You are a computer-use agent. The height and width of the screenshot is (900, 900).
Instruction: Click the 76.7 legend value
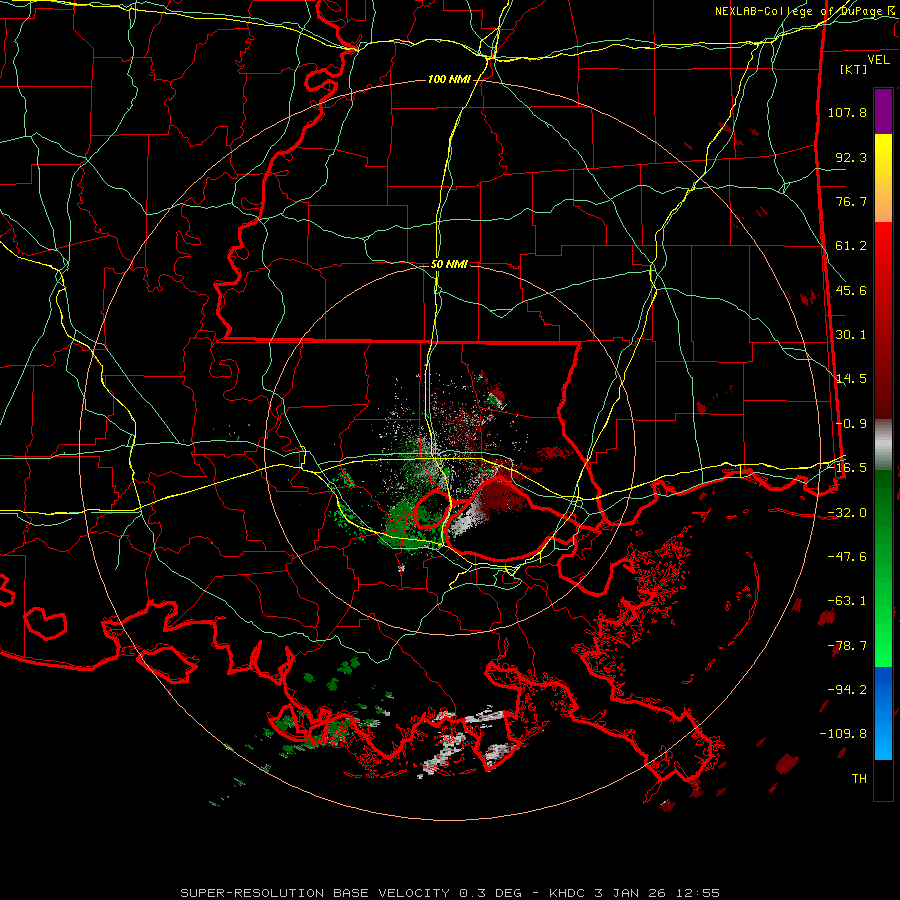click(x=851, y=201)
